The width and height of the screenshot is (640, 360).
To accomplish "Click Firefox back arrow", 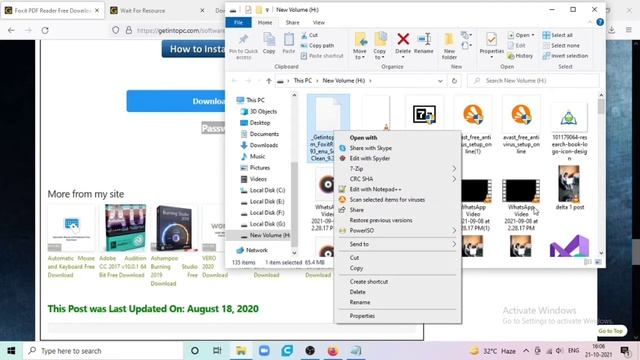I will [11, 30].
